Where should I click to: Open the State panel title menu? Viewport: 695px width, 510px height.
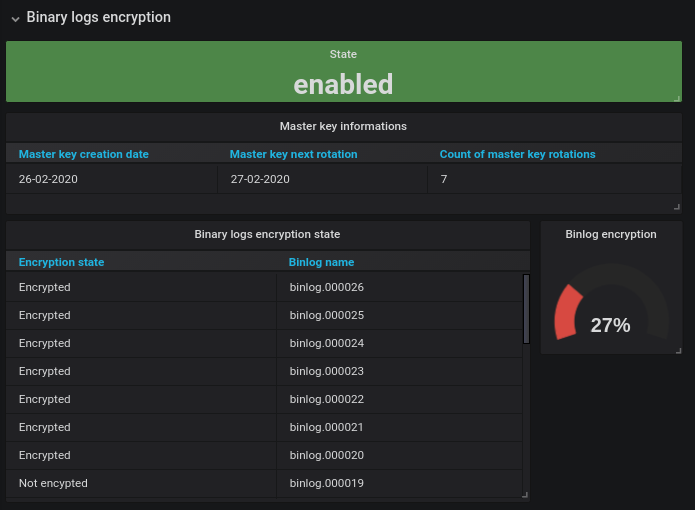point(343,54)
